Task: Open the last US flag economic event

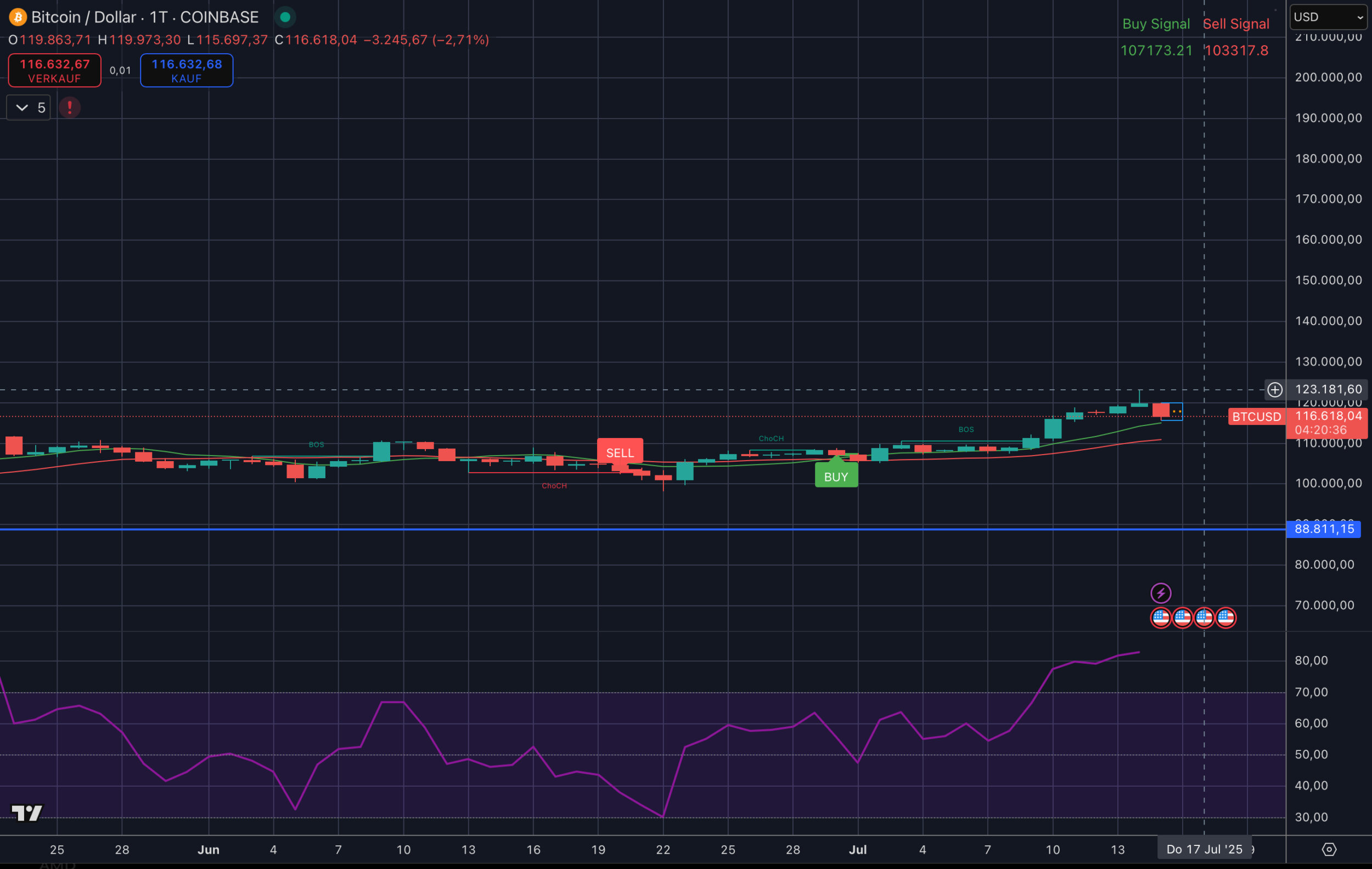Action: [x=1225, y=617]
